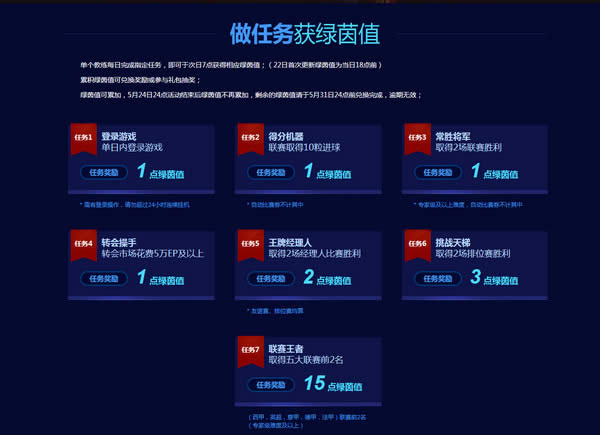
Task: Select the red 任务7 ribbon badge
Action: point(250,351)
